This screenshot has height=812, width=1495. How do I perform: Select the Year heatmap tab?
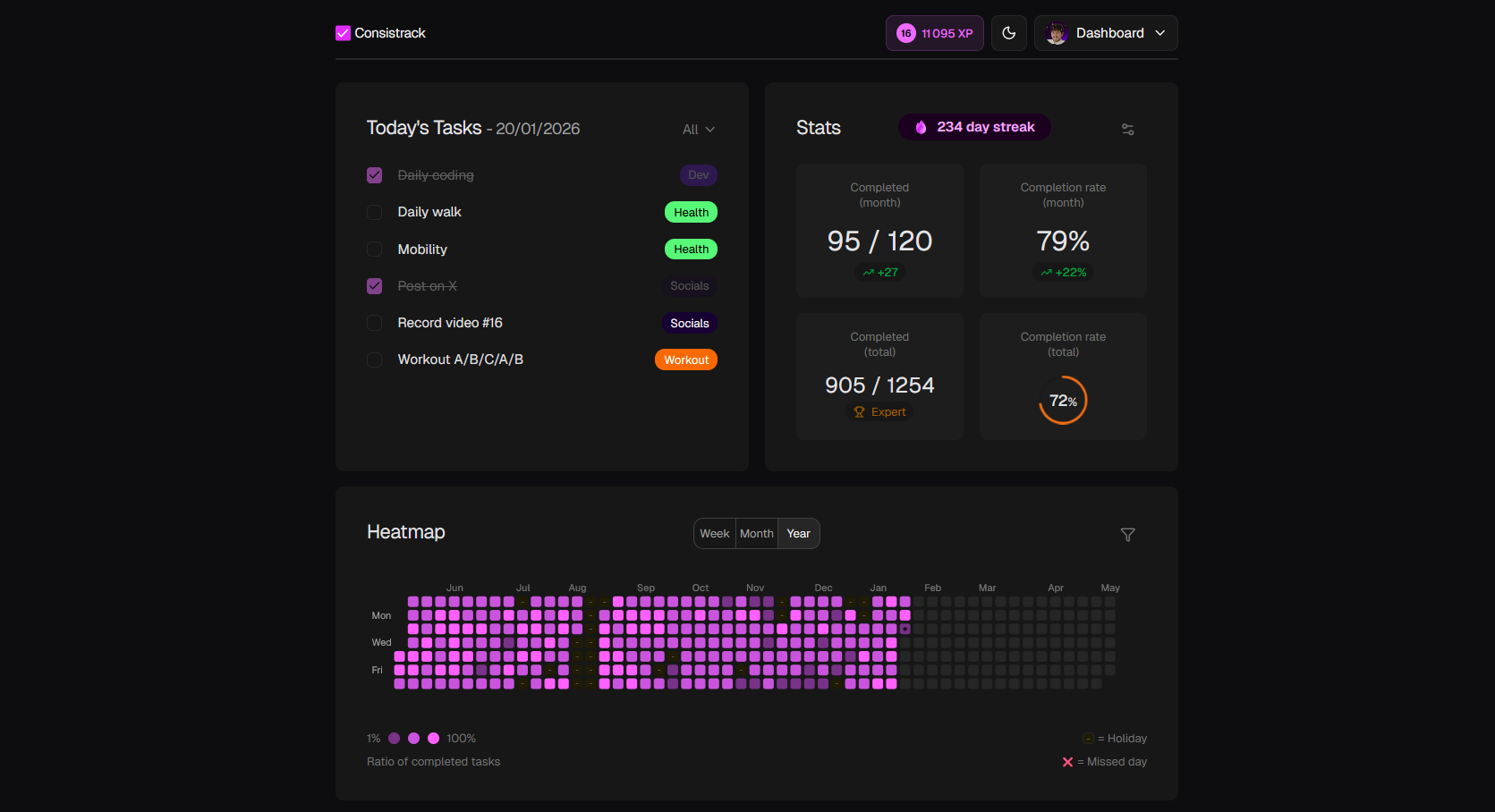click(x=799, y=534)
